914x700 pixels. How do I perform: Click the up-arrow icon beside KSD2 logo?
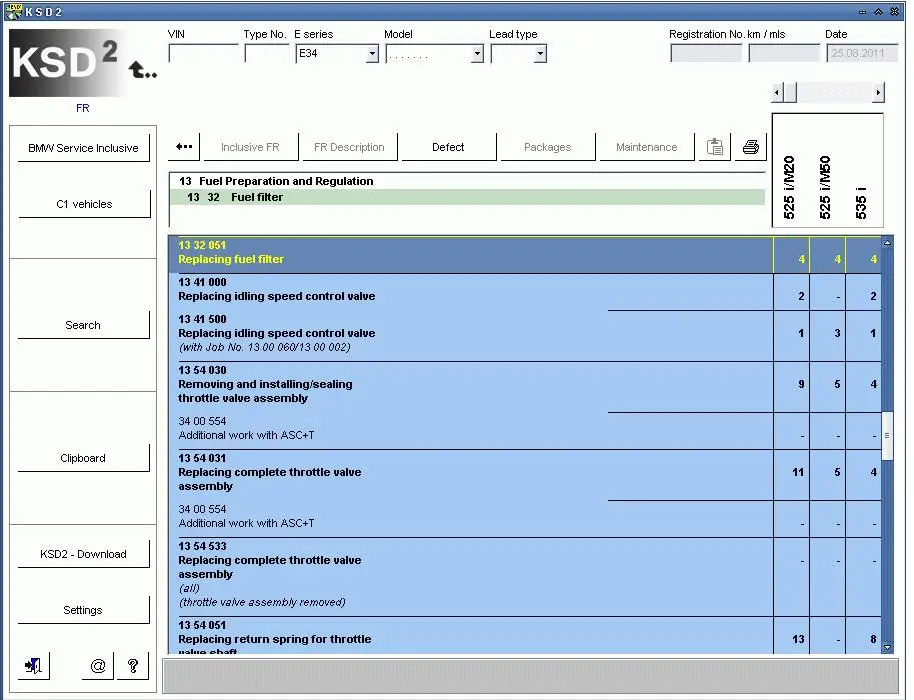tap(143, 69)
